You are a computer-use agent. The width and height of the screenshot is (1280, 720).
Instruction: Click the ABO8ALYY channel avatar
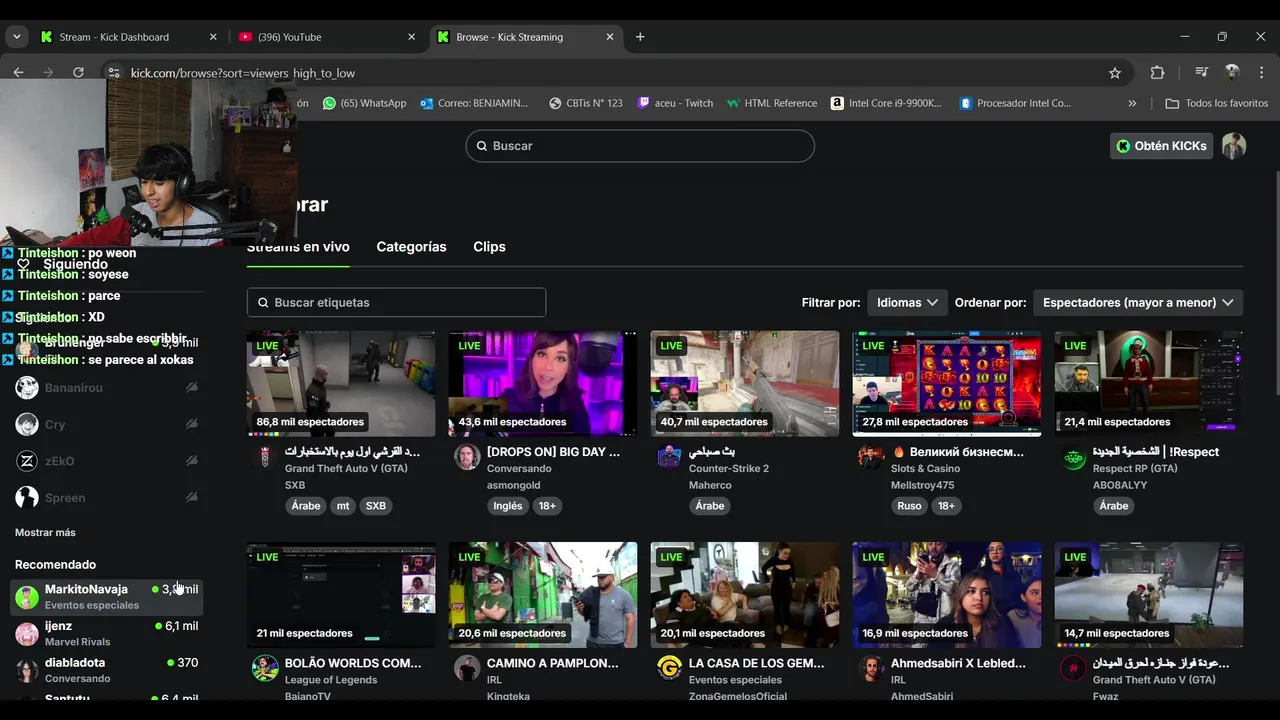(1073, 457)
